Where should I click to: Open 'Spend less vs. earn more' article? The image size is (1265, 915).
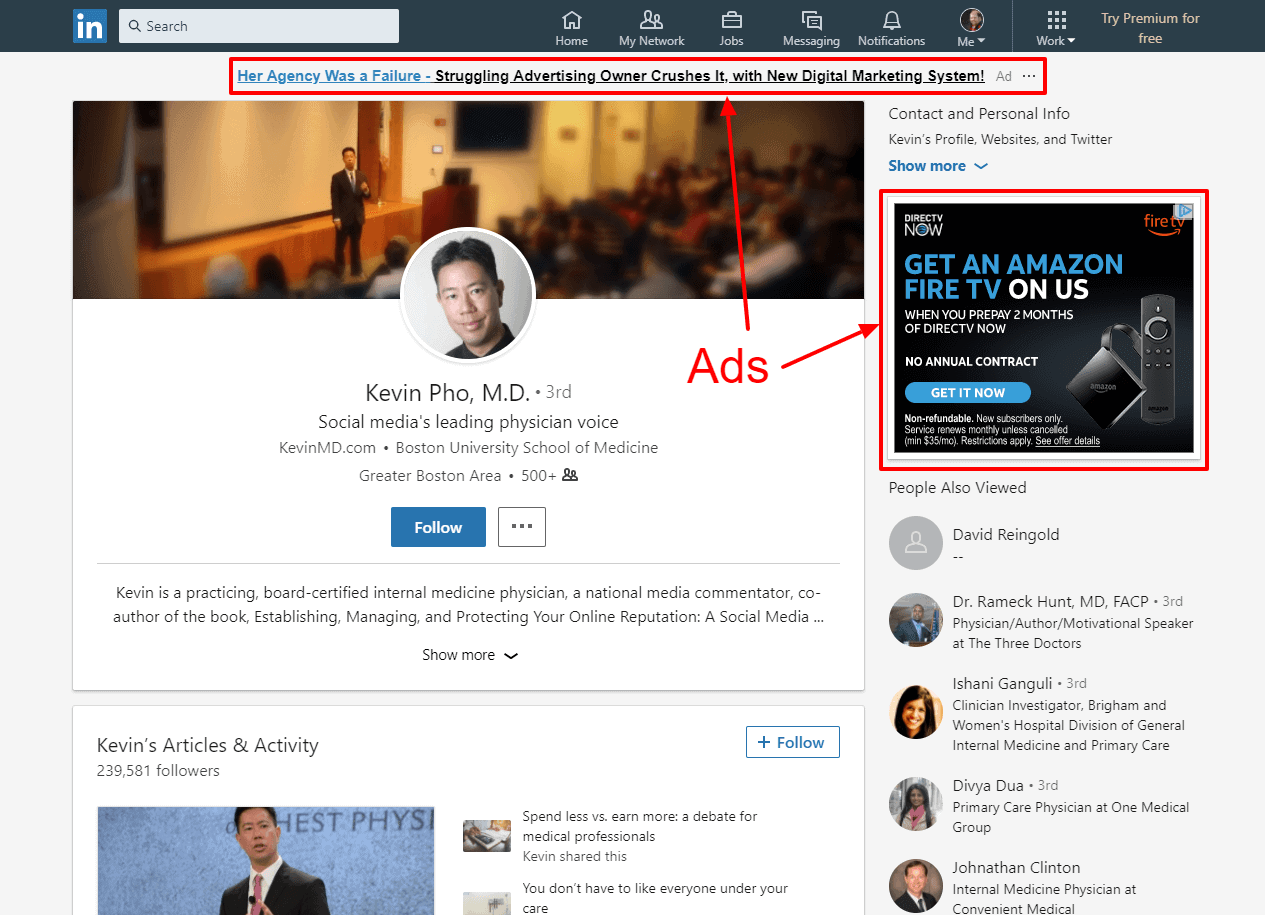[x=640, y=826]
